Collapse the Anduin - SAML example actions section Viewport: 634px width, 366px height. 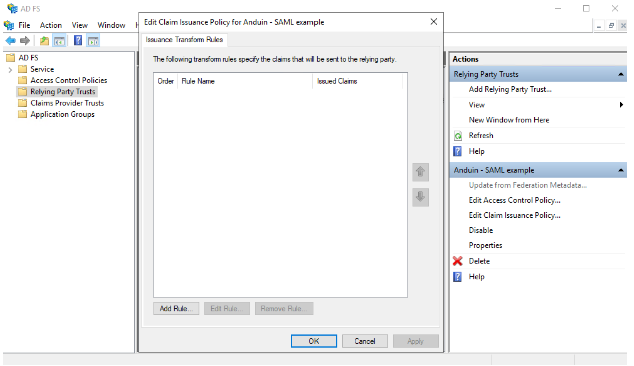pos(621,170)
